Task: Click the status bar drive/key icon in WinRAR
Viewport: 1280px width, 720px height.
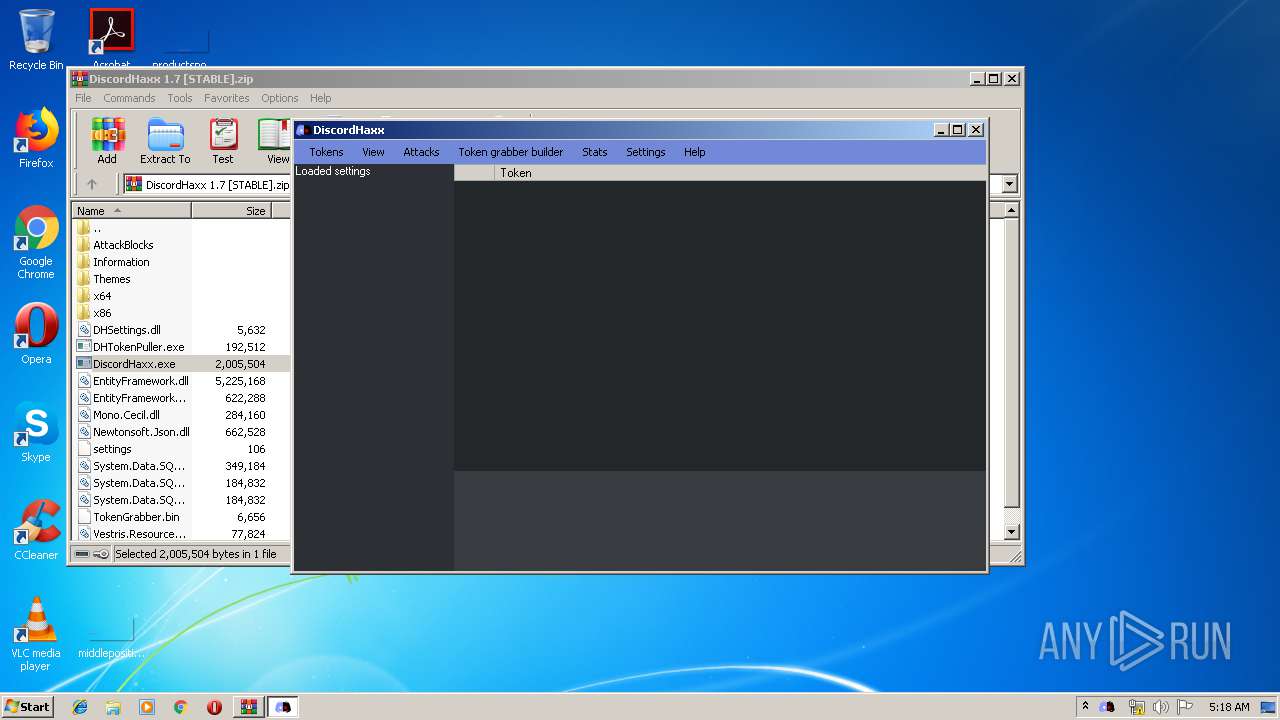Action: point(91,554)
